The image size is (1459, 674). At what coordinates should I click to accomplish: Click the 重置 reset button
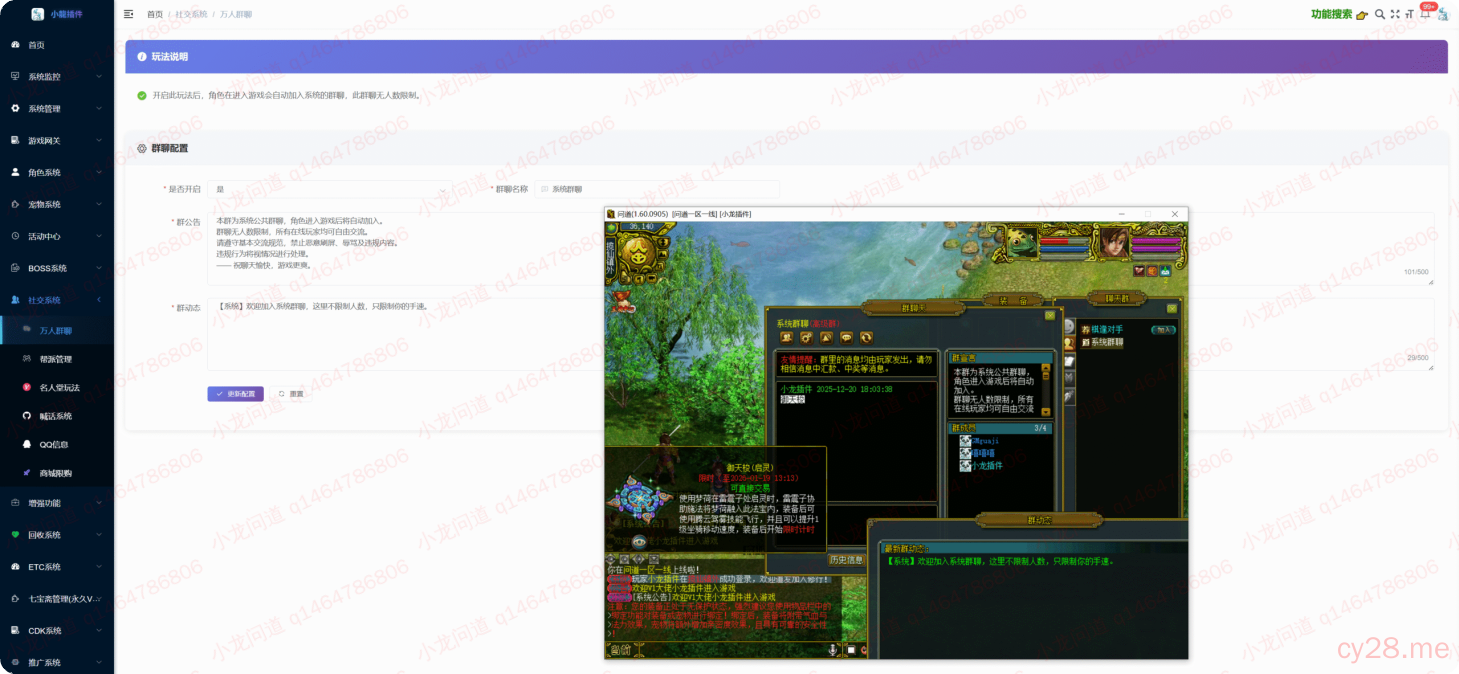[x=291, y=394]
